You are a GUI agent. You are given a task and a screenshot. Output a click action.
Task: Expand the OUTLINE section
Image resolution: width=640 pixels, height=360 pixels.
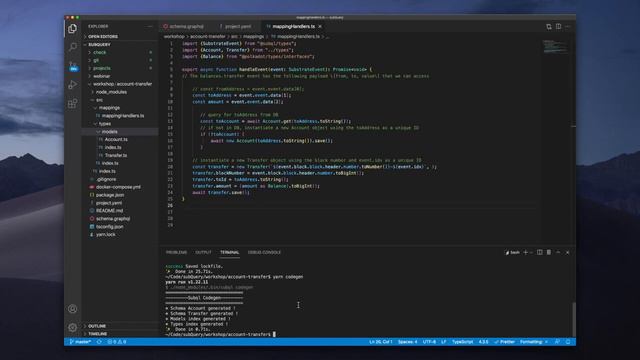pyautogui.click(x=97, y=326)
